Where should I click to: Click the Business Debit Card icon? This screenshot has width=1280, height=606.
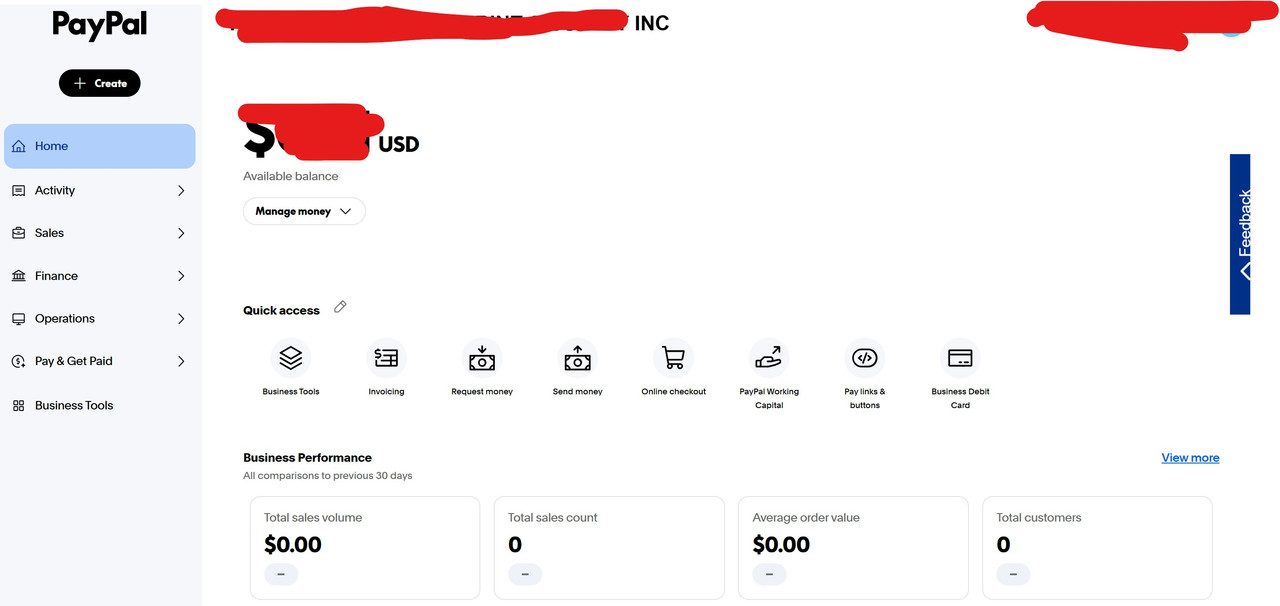coord(960,358)
